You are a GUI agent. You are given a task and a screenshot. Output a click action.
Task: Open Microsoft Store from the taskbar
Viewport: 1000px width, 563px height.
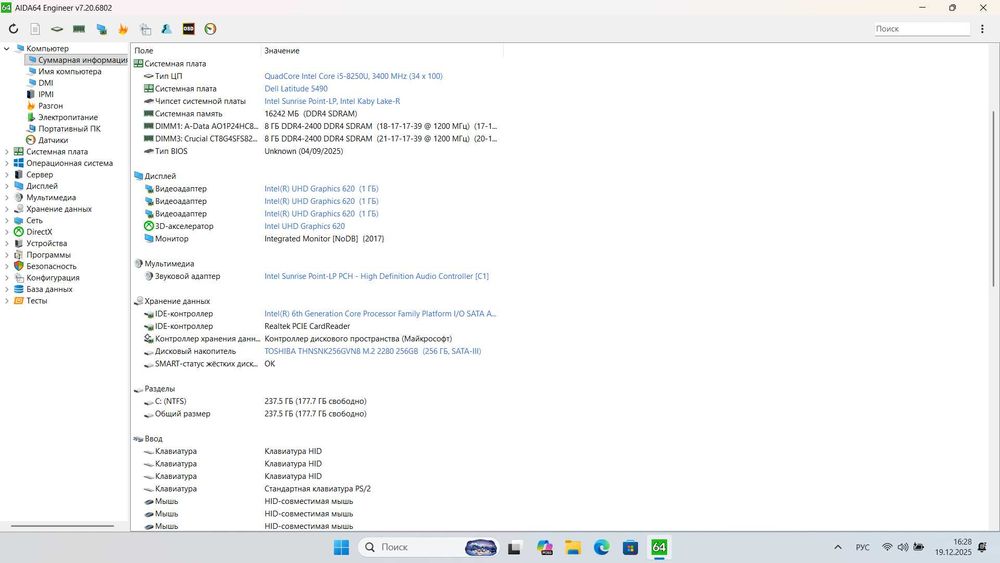pos(630,547)
